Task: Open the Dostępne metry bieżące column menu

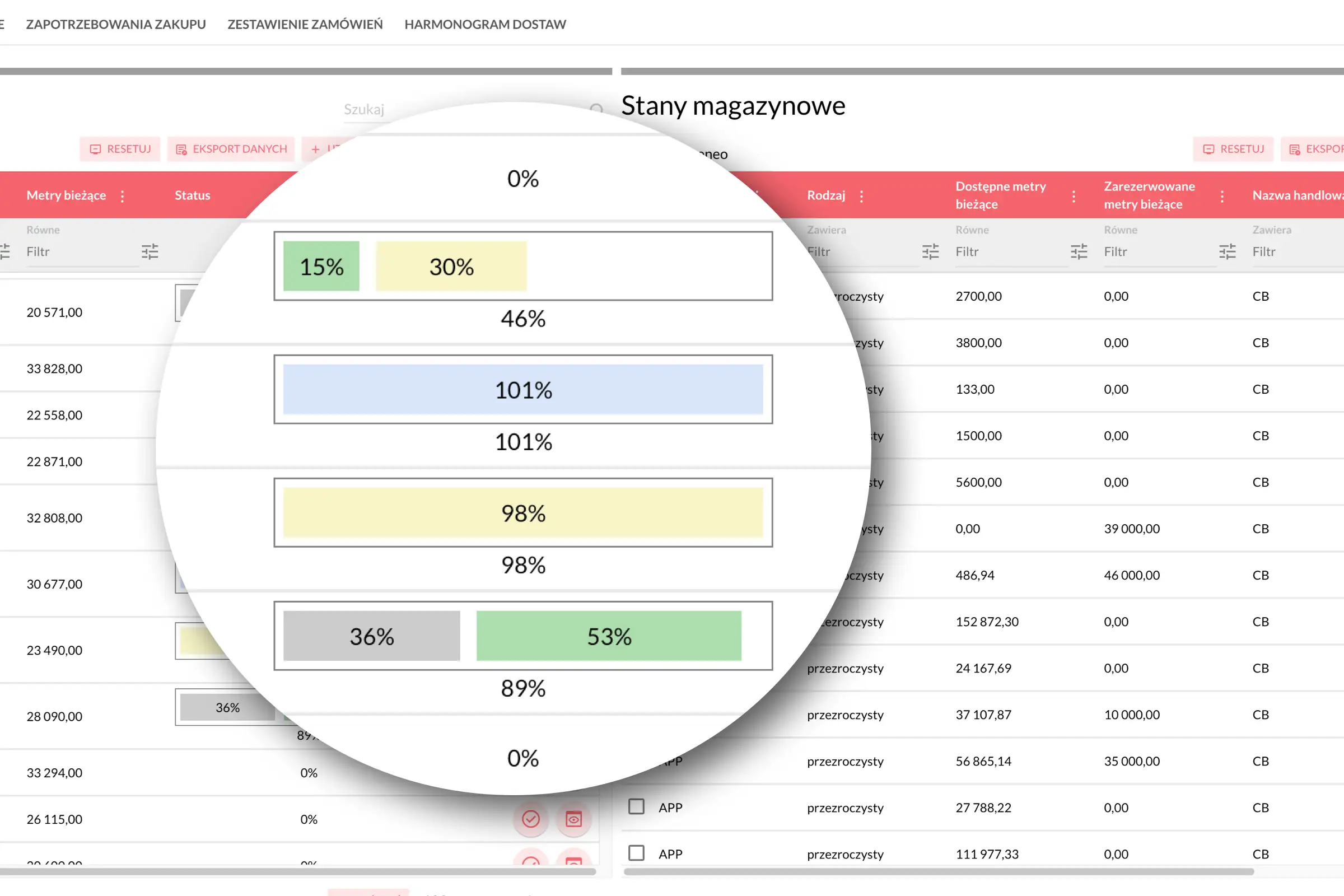Action: (1074, 196)
